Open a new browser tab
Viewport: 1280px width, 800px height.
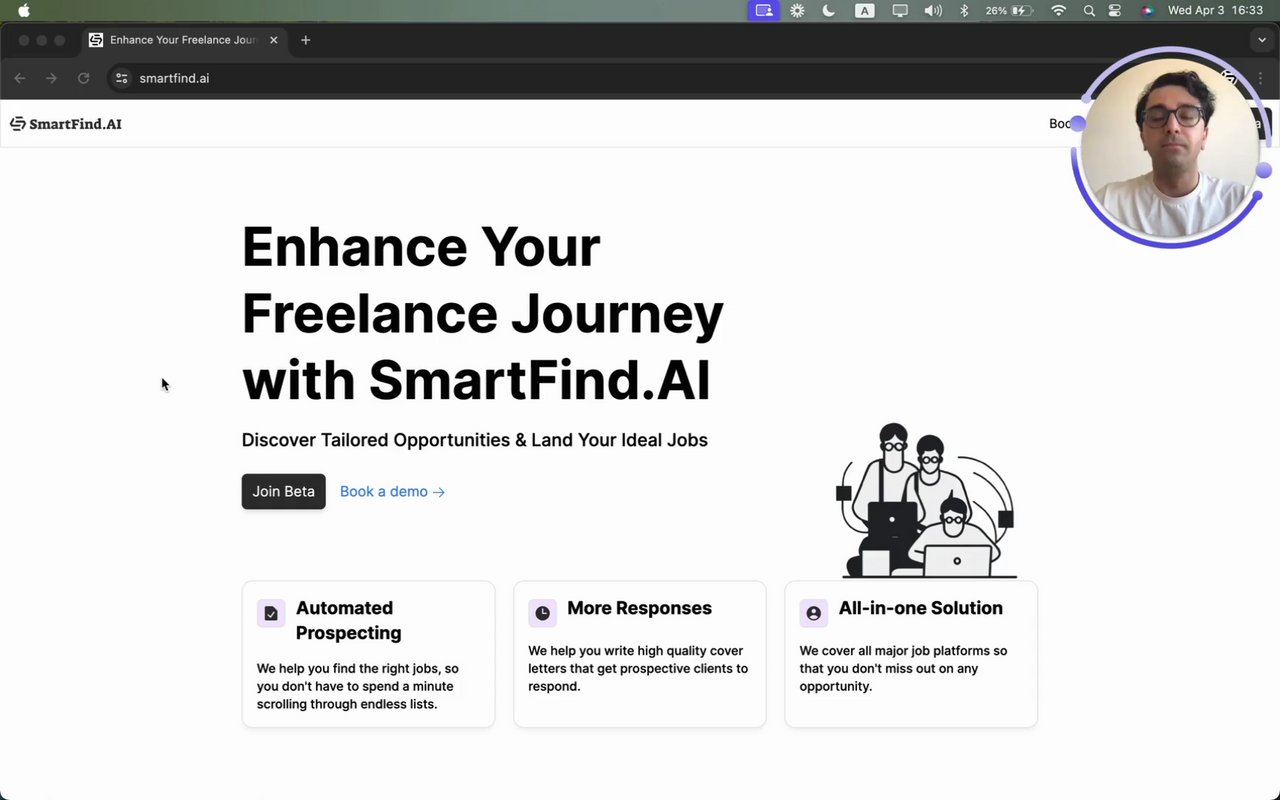pos(306,40)
